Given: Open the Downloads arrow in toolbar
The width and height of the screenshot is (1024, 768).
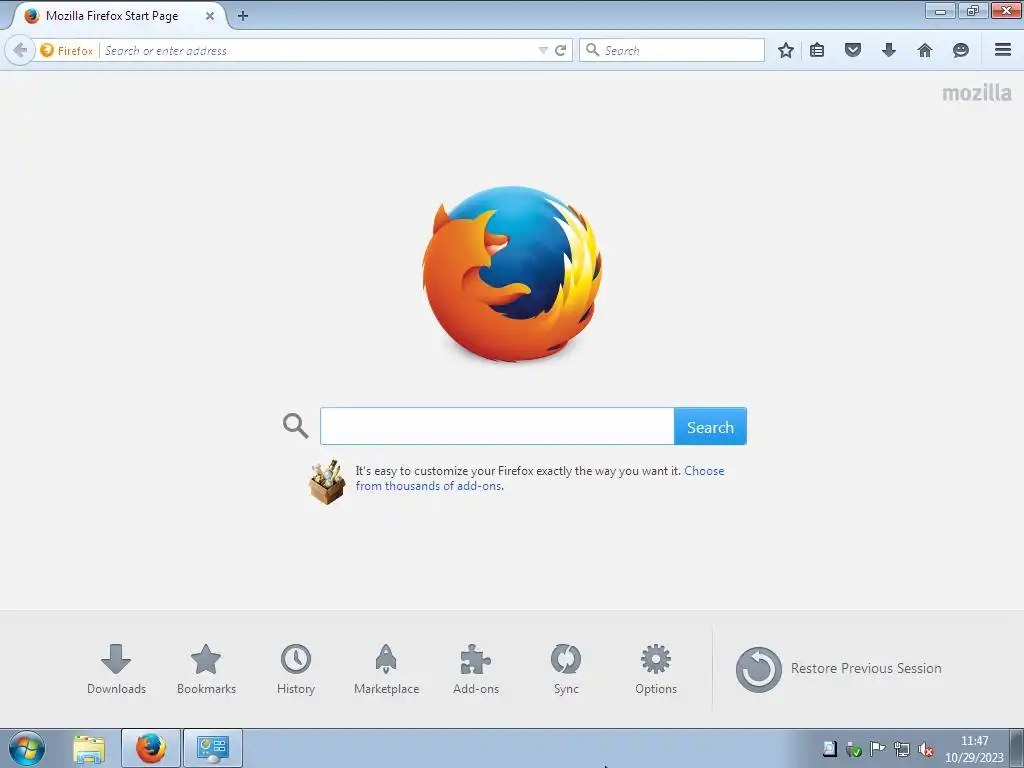Looking at the screenshot, I should pyautogui.click(x=889, y=50).
